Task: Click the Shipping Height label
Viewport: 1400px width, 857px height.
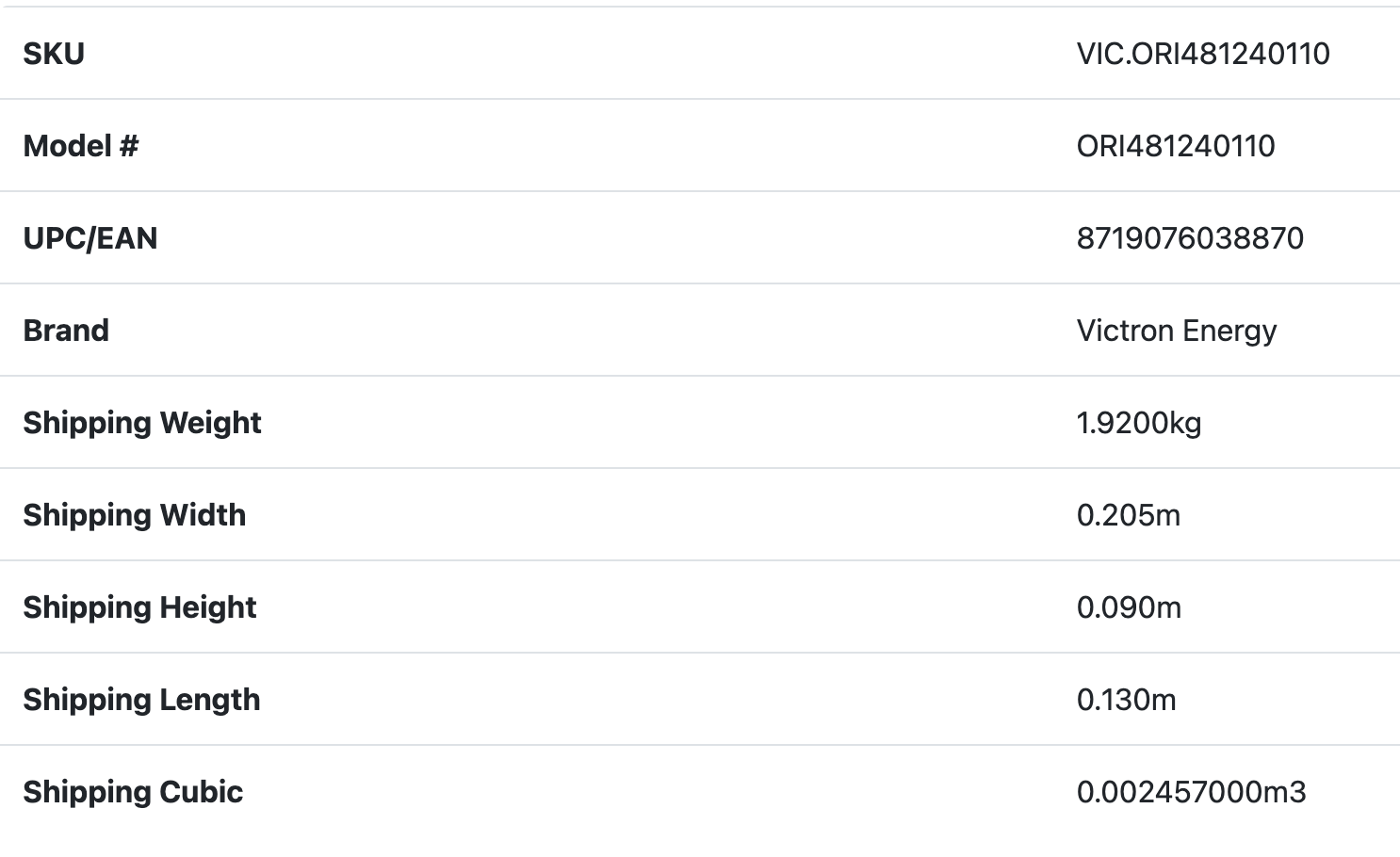Action: coord(139,607)
